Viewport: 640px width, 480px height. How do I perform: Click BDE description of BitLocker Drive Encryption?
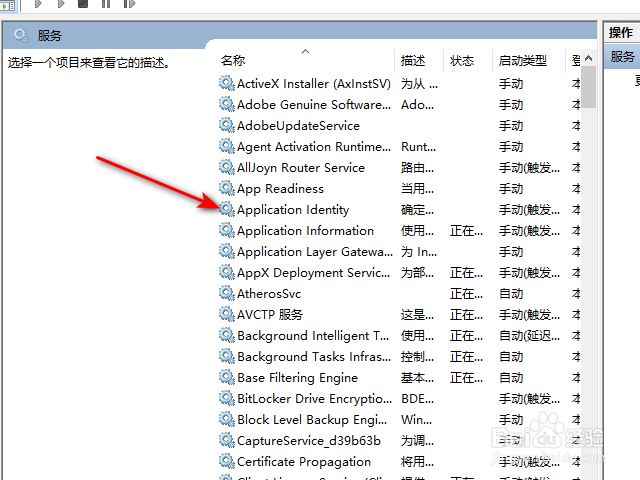click(418, 399)
